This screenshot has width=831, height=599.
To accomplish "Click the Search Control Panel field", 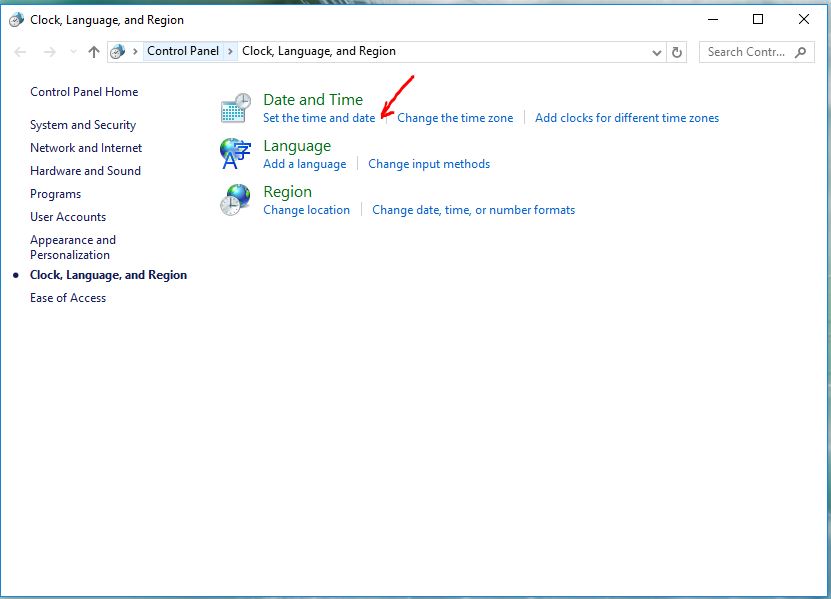I will point(745,52).
